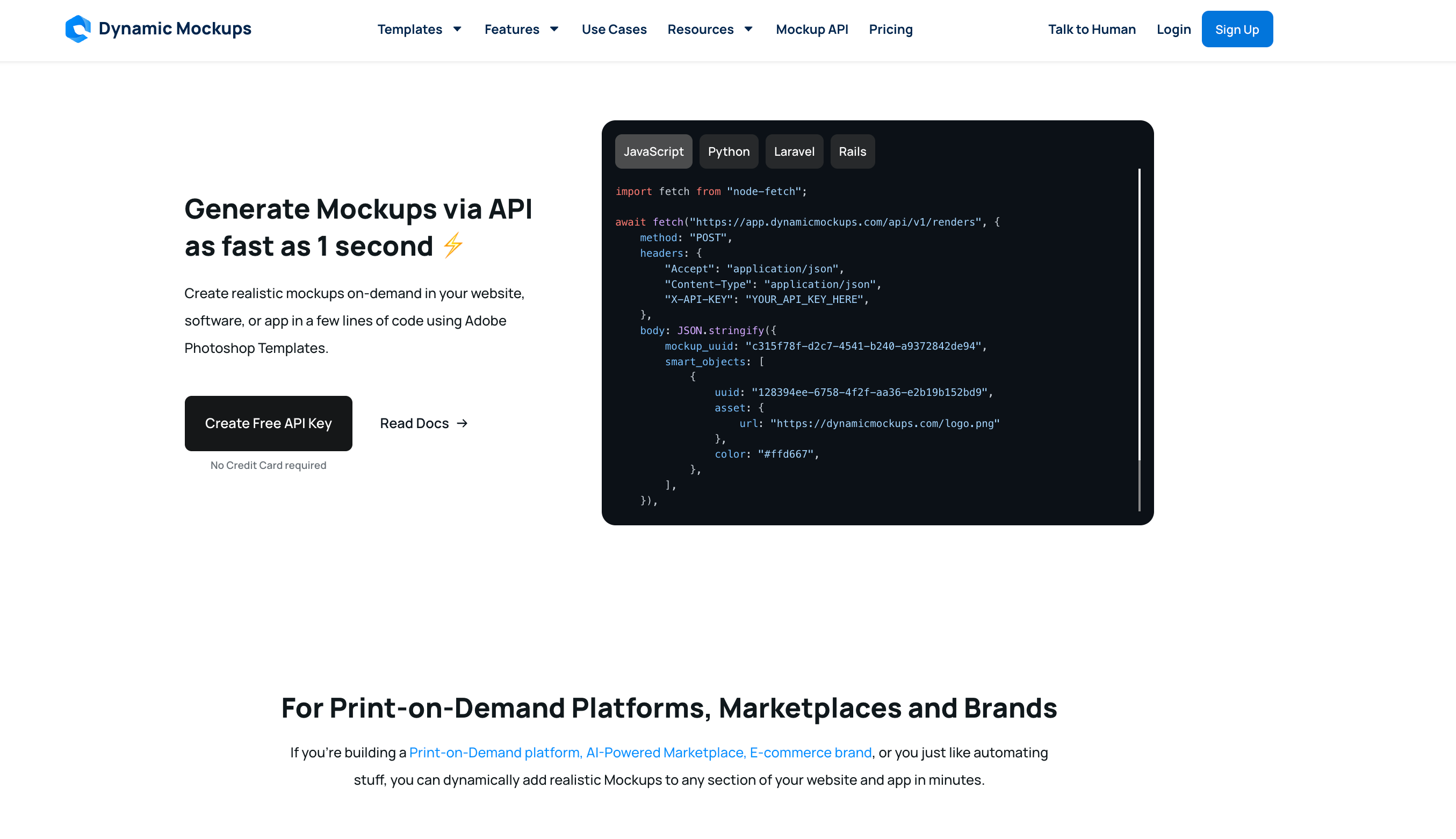Image resolution: width=1456 pixels, height=839 pixels.
Task: Expand the Resources dropdown arrow
Action: click(748, 29)
